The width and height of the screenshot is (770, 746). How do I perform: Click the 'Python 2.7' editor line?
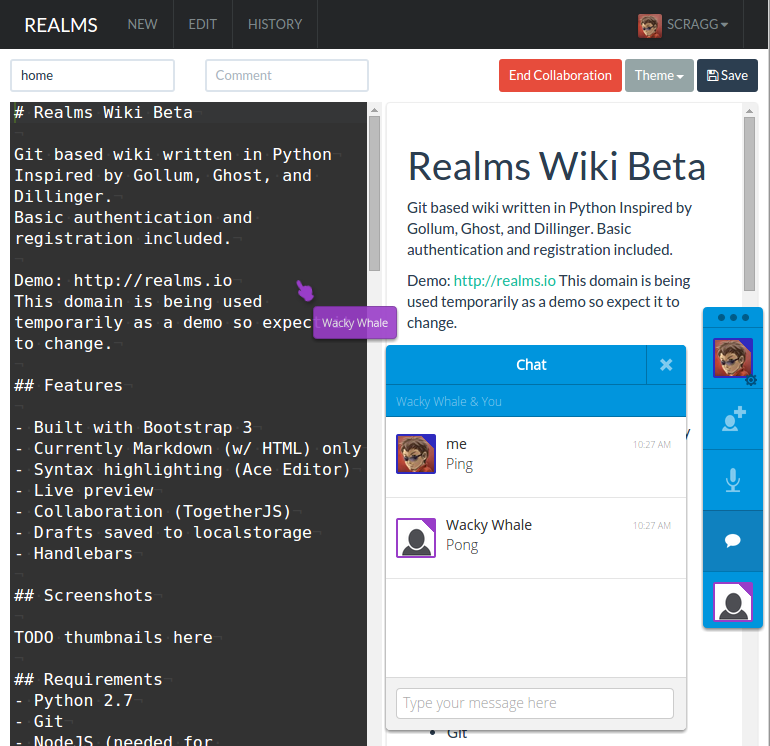(74, 700)
